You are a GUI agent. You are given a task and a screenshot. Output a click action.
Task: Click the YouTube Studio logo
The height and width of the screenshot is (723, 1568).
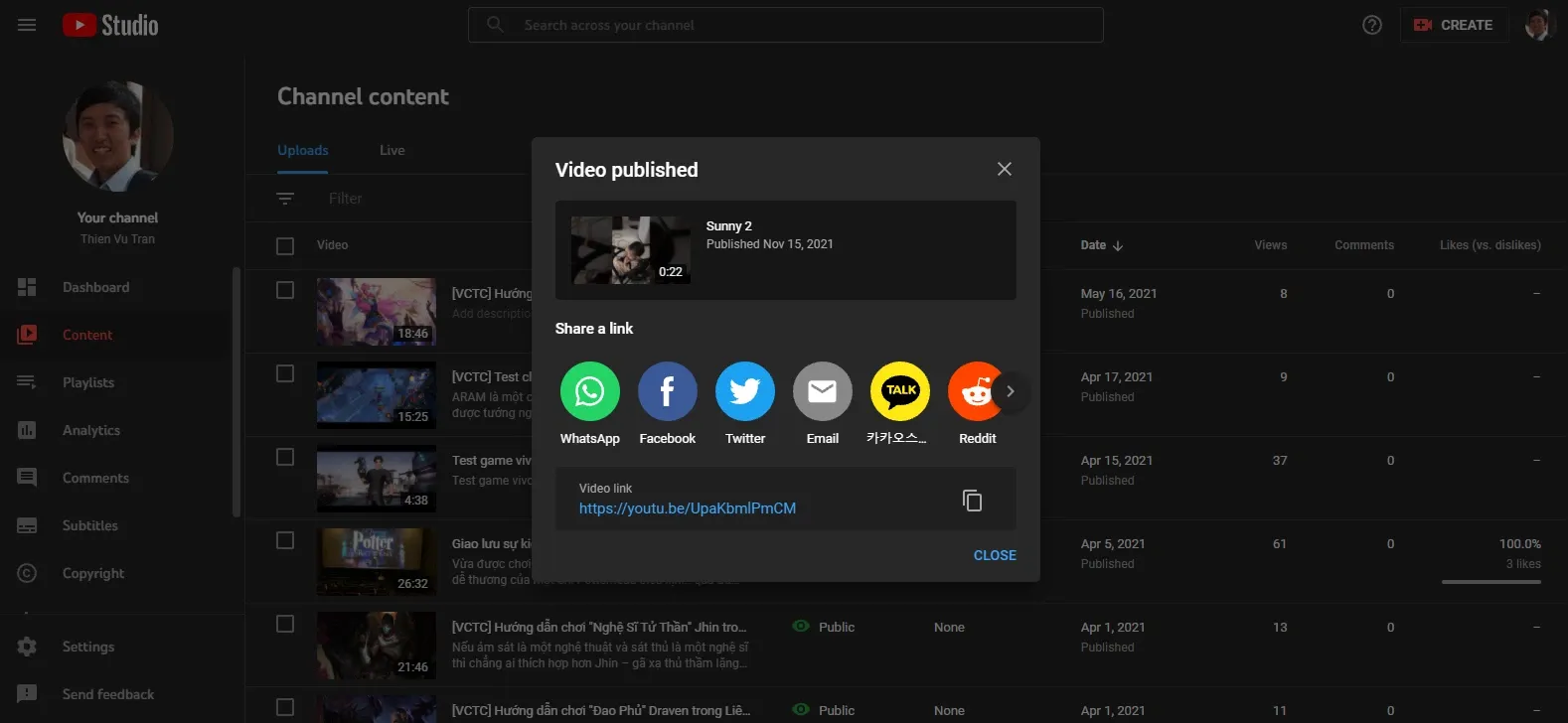click(x=110, y=25)
